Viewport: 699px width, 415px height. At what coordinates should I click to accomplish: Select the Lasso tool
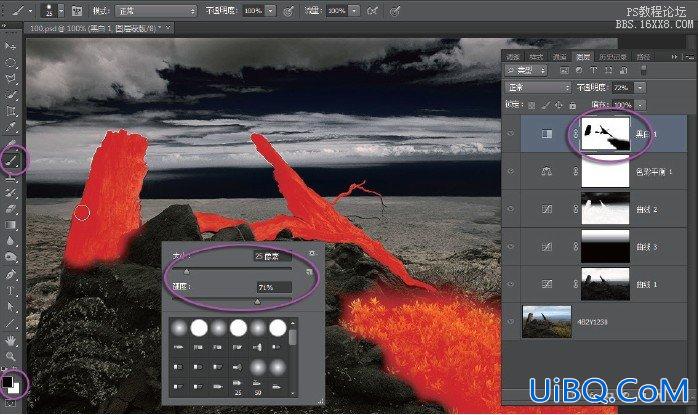coord(10,78)
